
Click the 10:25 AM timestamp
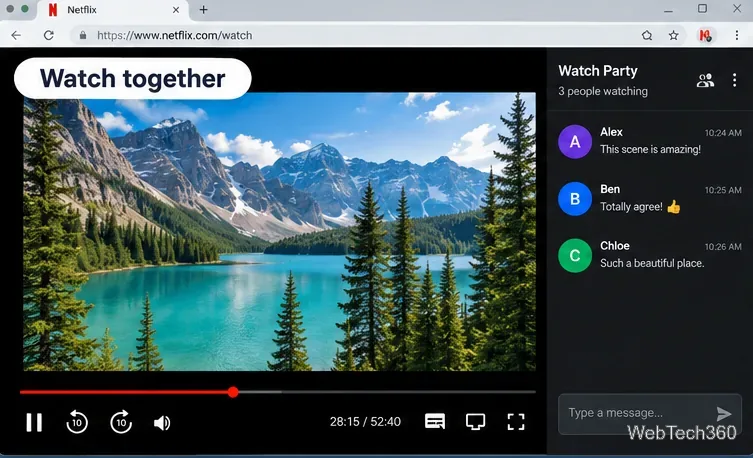pos(723,190)
